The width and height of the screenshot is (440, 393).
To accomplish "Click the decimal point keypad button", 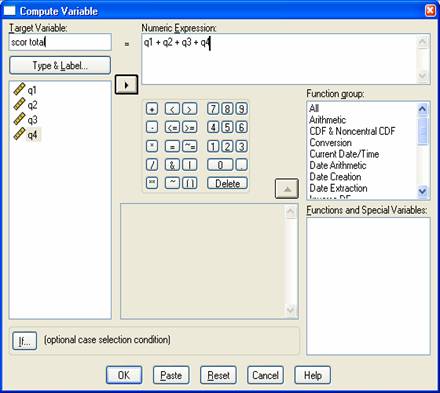I will click(242, 165).
